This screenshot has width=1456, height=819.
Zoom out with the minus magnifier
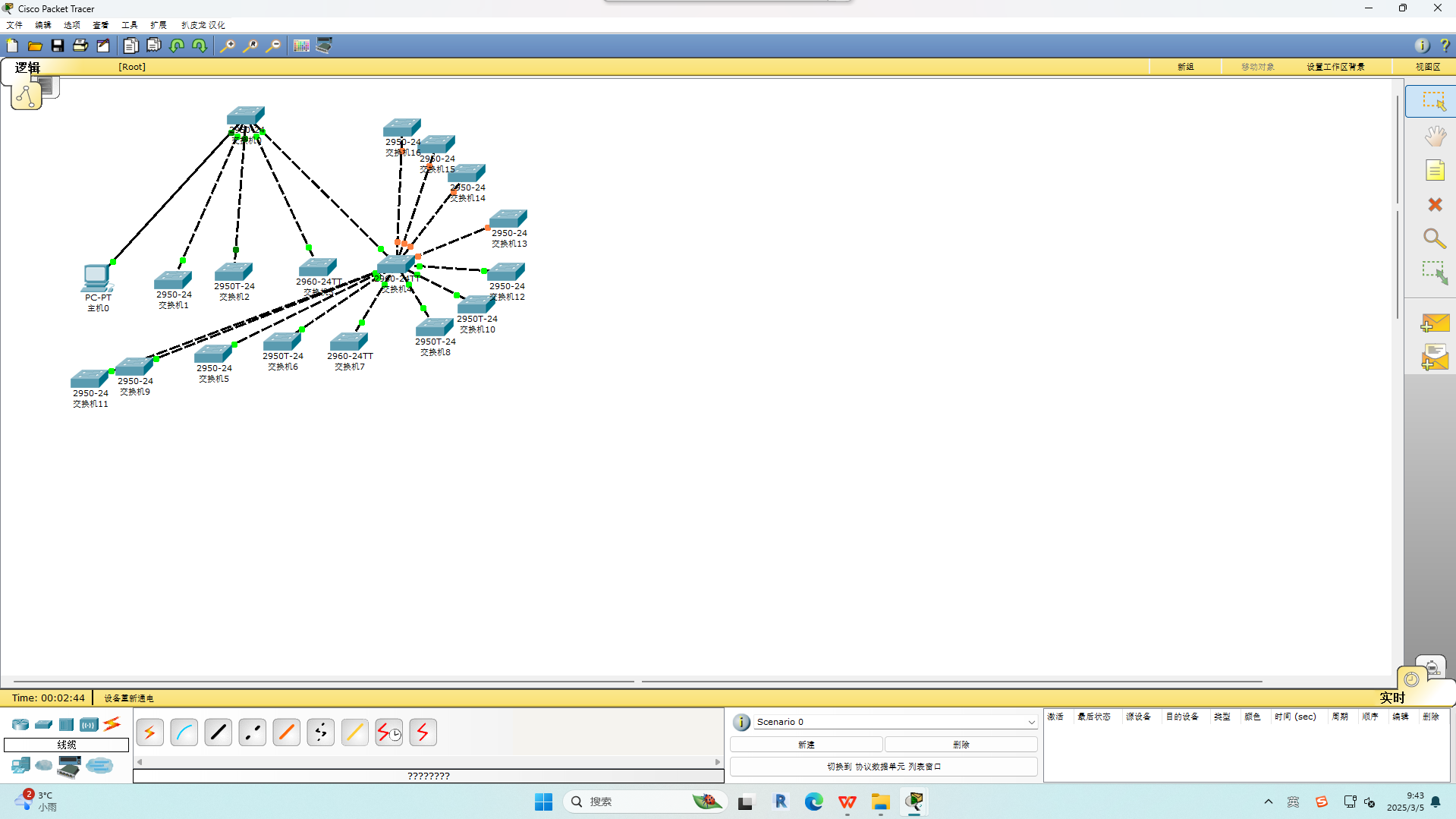[273, 46]
